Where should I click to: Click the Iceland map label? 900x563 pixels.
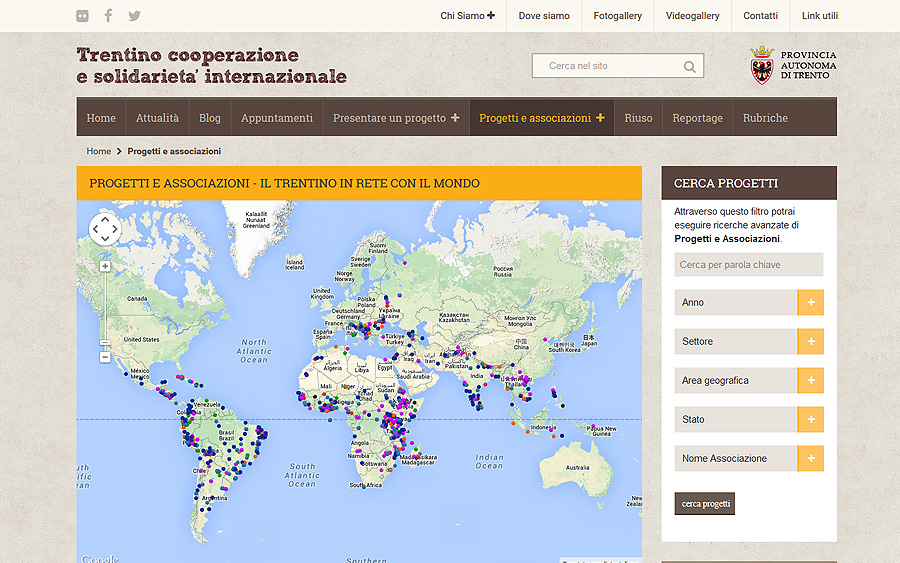(294, 264)
